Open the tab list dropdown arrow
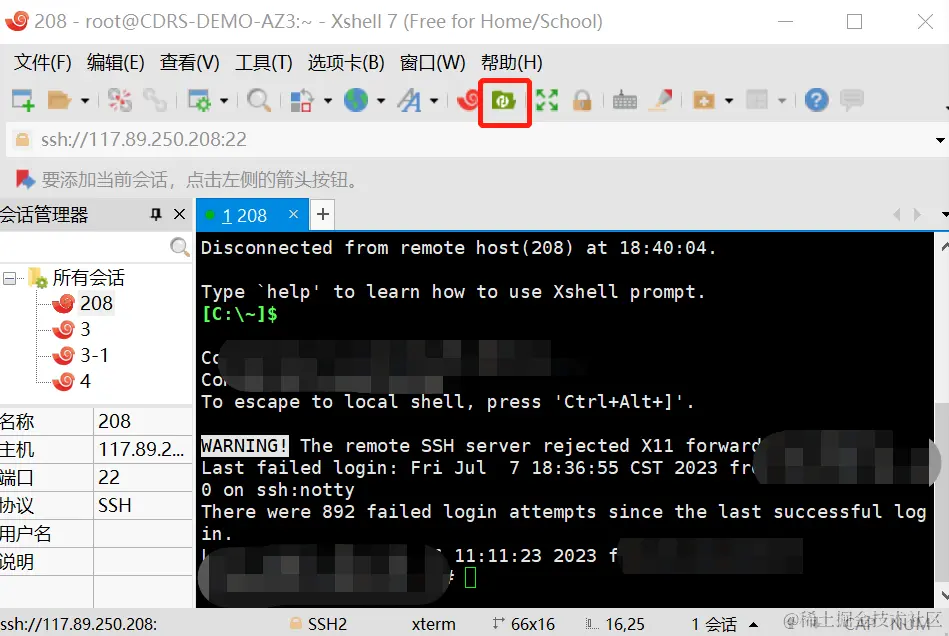Image resolution: width=949 pixels, height=636 pixels. [944, 215]
